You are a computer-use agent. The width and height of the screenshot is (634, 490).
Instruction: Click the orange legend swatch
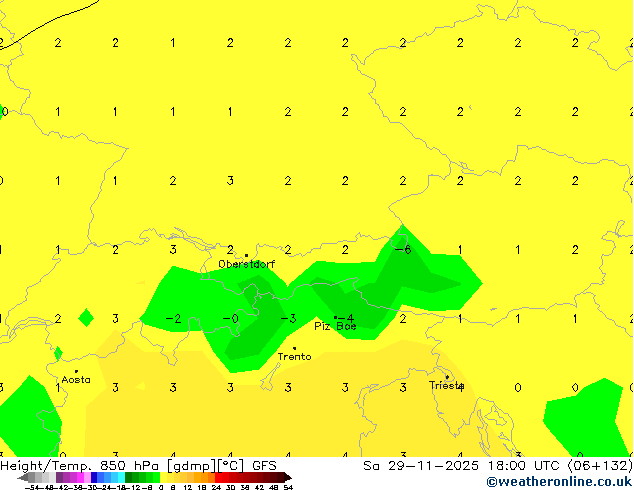point(198,477)
